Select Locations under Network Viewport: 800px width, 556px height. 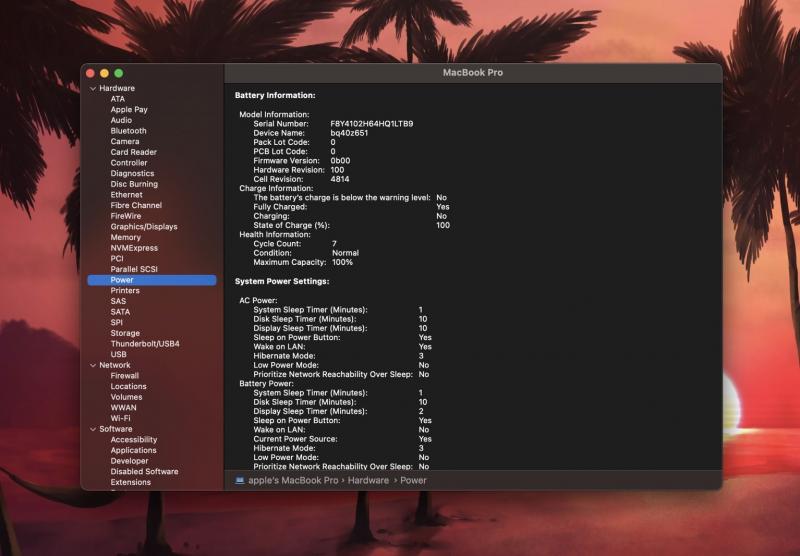[x=129, y=387]
